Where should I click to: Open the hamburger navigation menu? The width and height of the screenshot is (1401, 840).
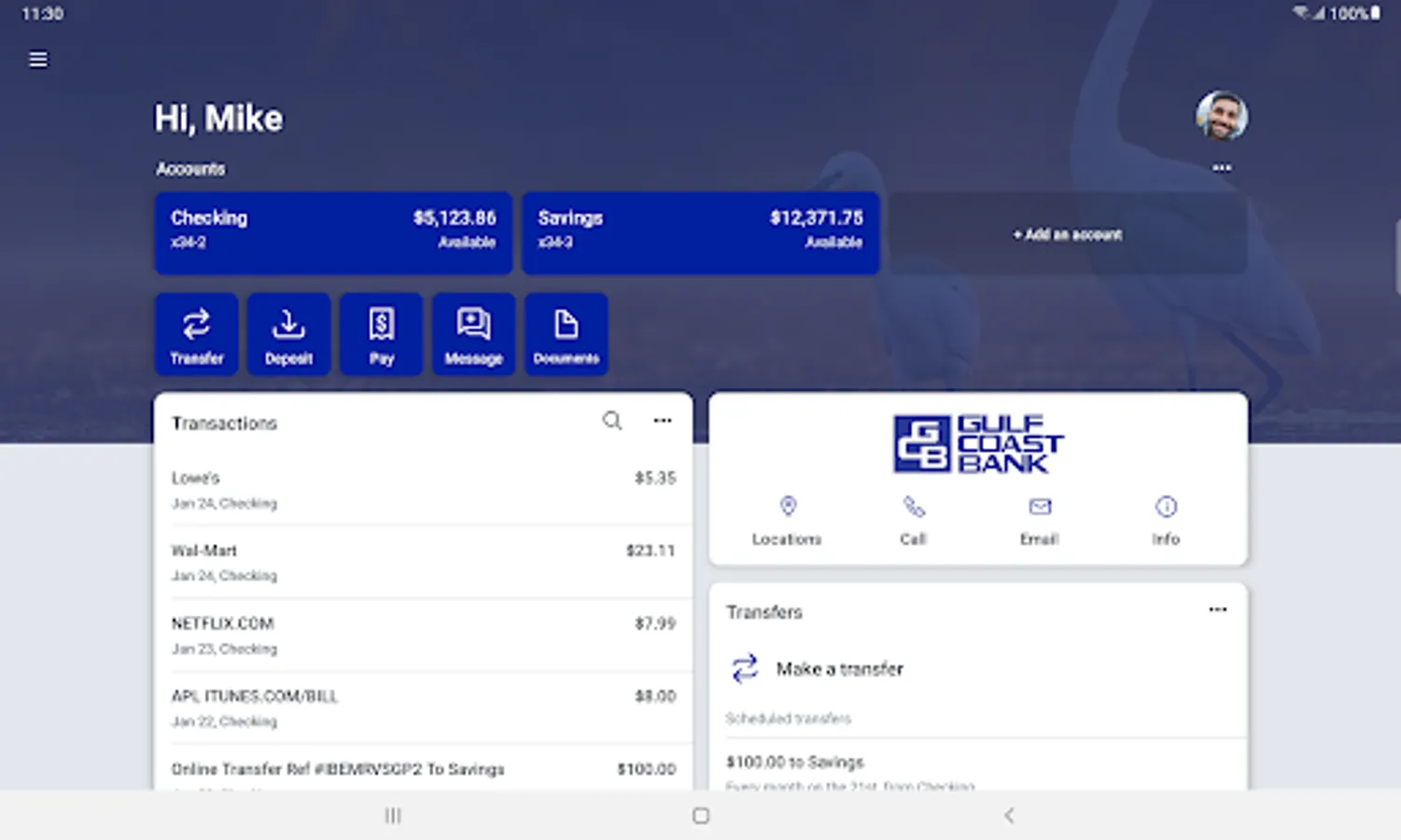38,60
